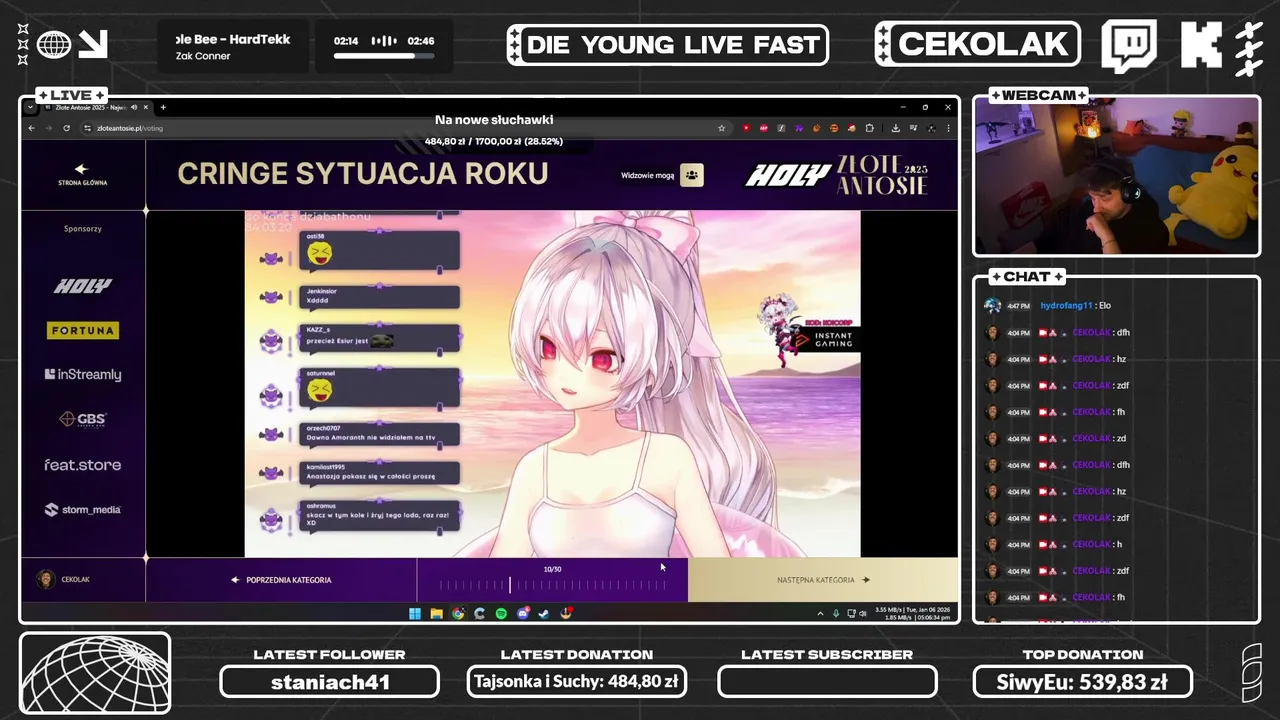Open Discord from the taskbar
Screen dimensions: 1280x720
click(x=523, y=613)
